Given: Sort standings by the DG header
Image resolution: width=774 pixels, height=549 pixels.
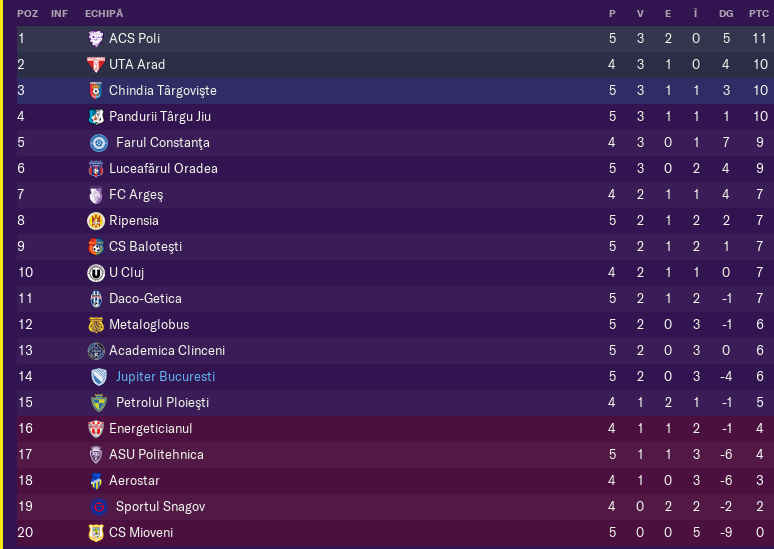Looking at the screenshot, I should click(726, 14).
